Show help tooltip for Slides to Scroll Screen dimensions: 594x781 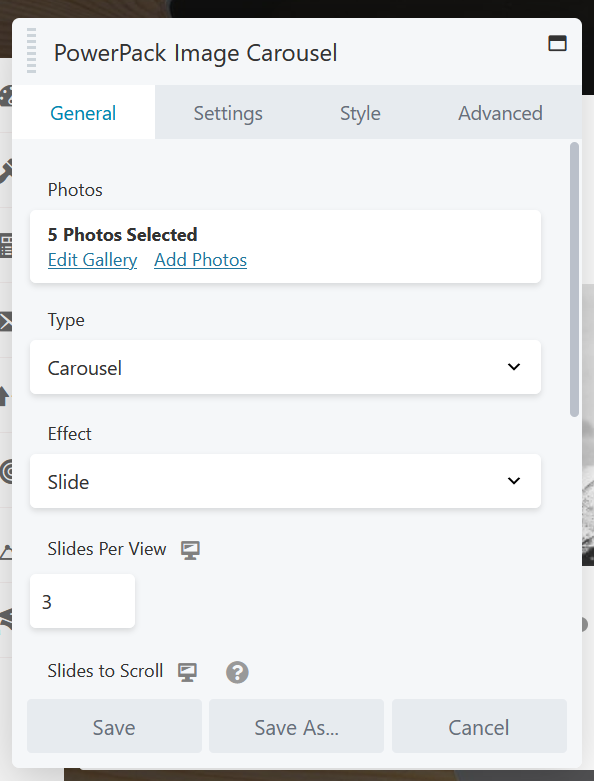point(238,672)
